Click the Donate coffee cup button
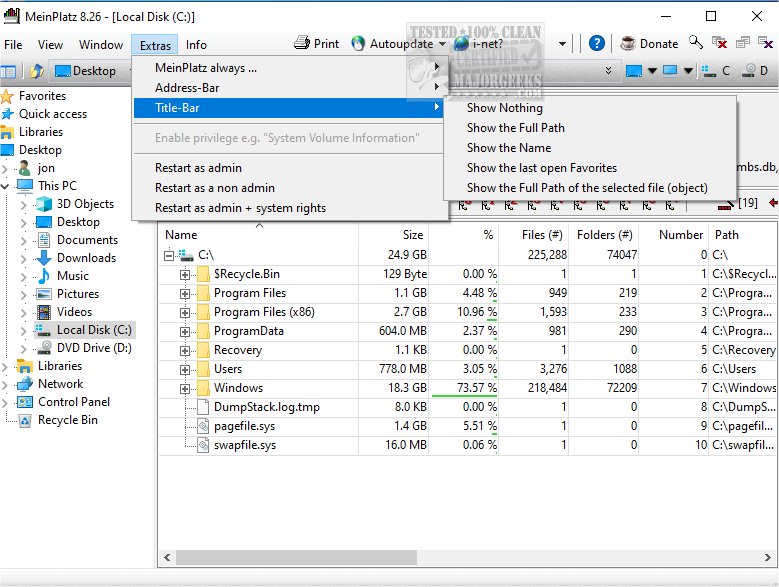 coord(649,44)
